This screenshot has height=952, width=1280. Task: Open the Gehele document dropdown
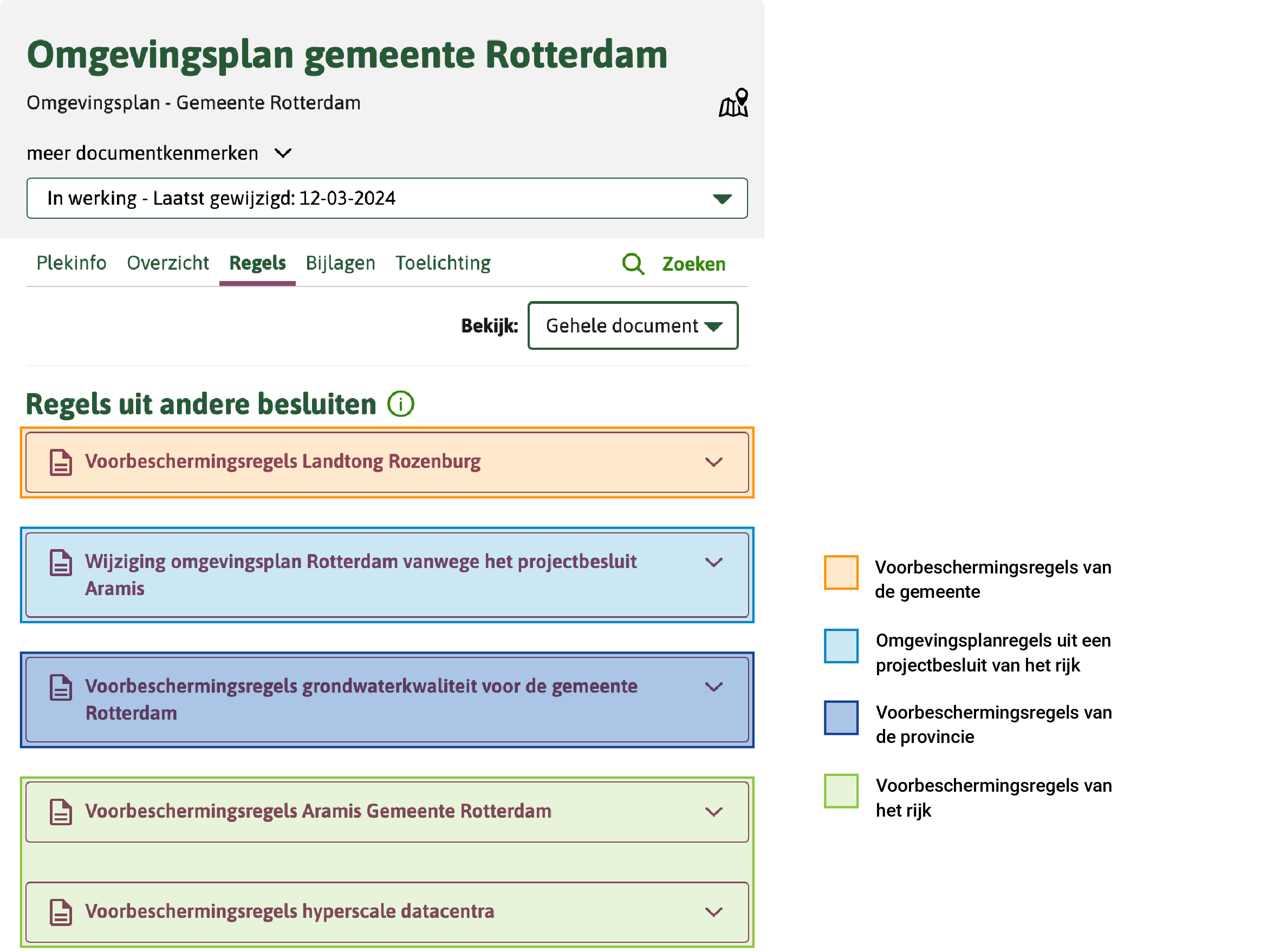[x=633, y=326]
